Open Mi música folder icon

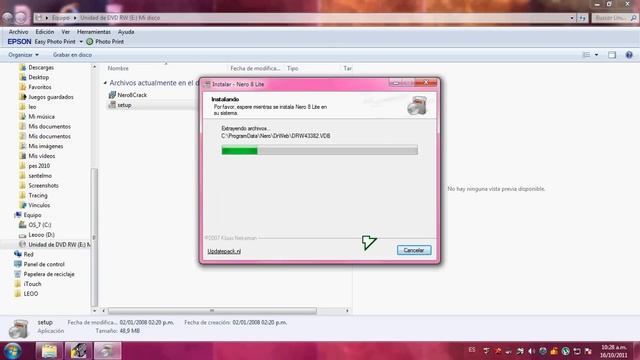coord(23,116)
